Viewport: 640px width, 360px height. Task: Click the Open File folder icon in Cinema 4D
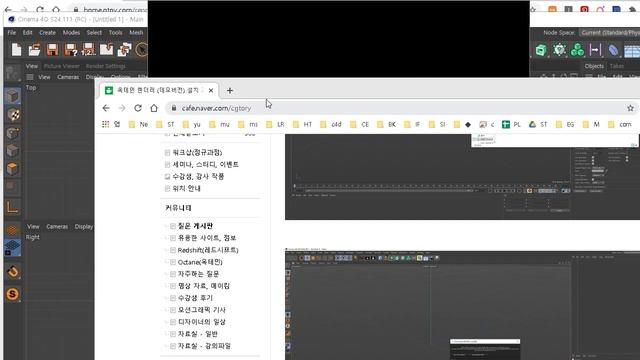point(34,50)
